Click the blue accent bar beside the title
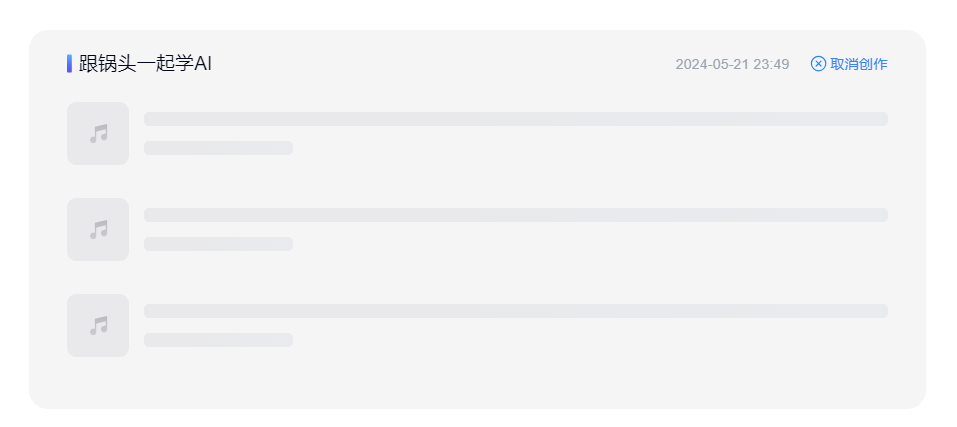This screenshot has height=427, width=957. coord(69,64)
